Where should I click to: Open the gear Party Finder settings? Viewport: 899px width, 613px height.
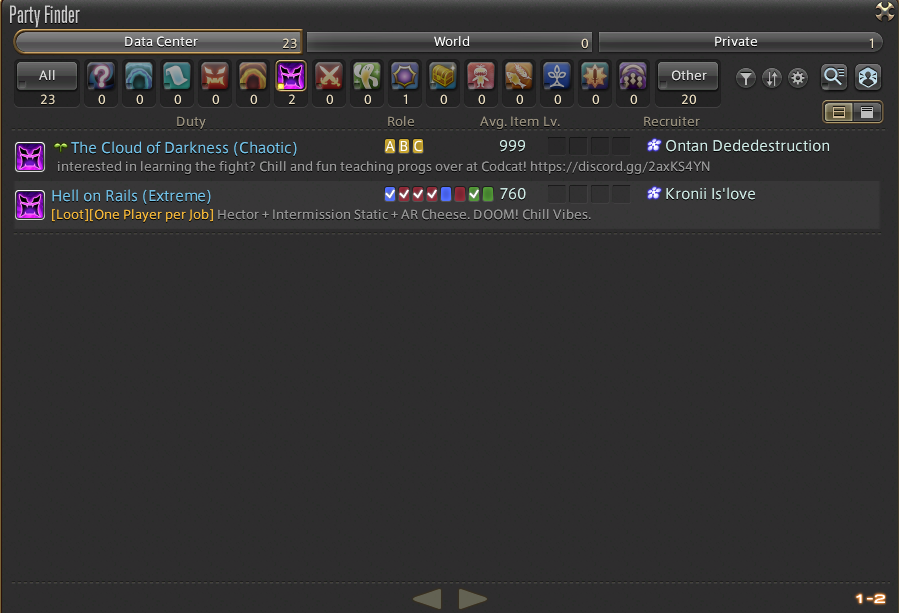(798, 78)
